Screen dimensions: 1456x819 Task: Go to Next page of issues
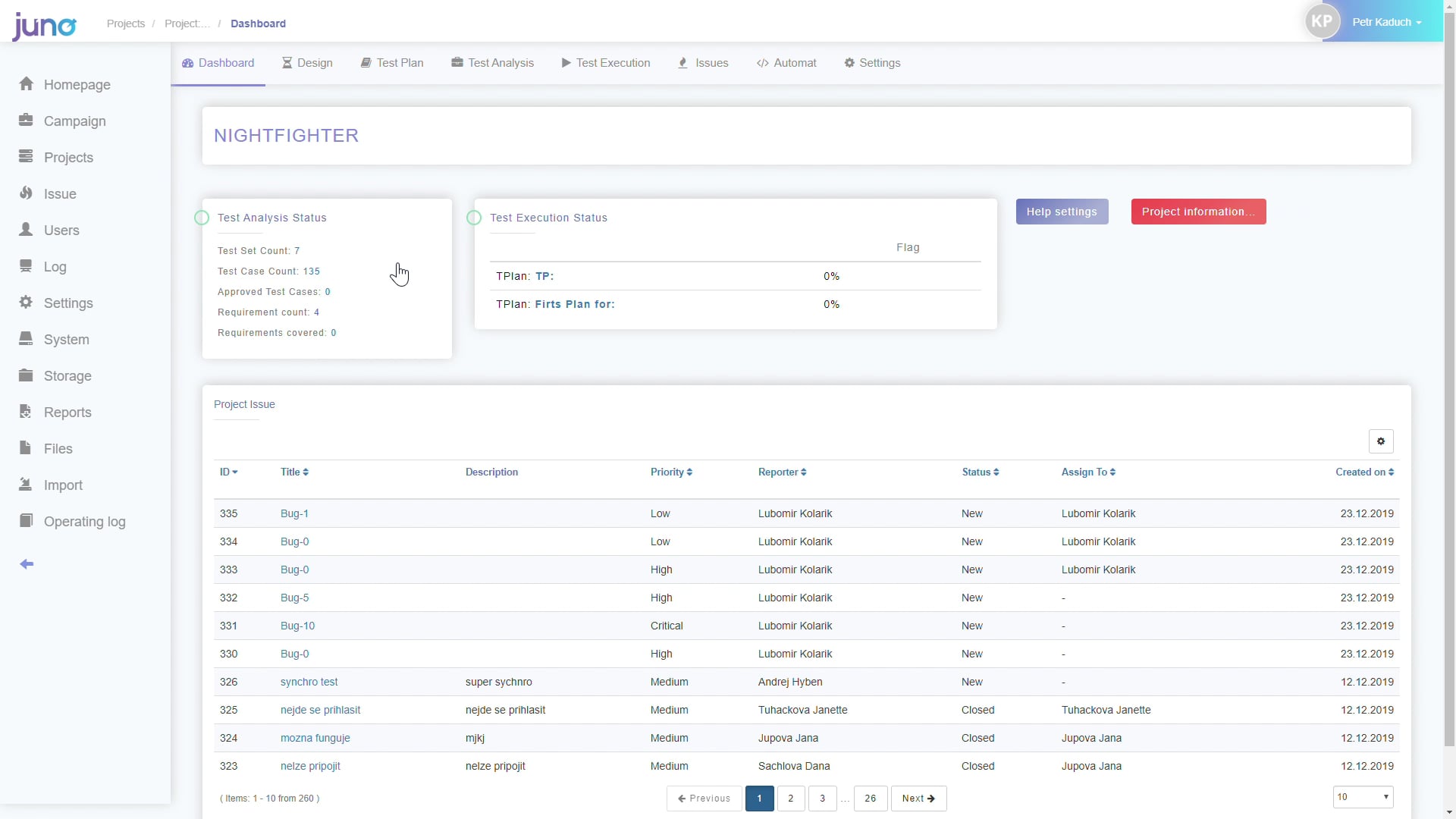[918, 799]
